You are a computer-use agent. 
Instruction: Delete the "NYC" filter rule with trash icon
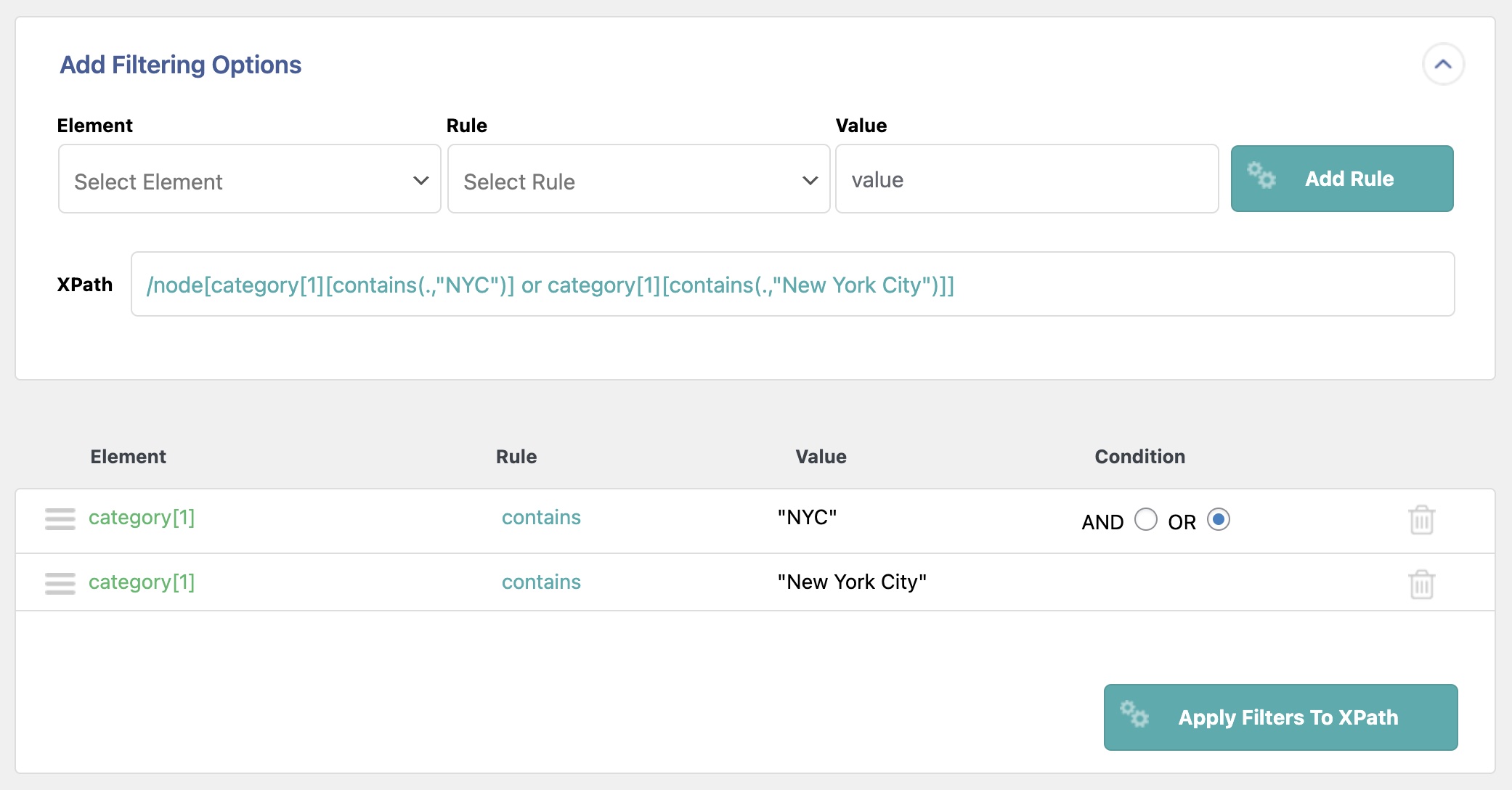pos(1421,520)
